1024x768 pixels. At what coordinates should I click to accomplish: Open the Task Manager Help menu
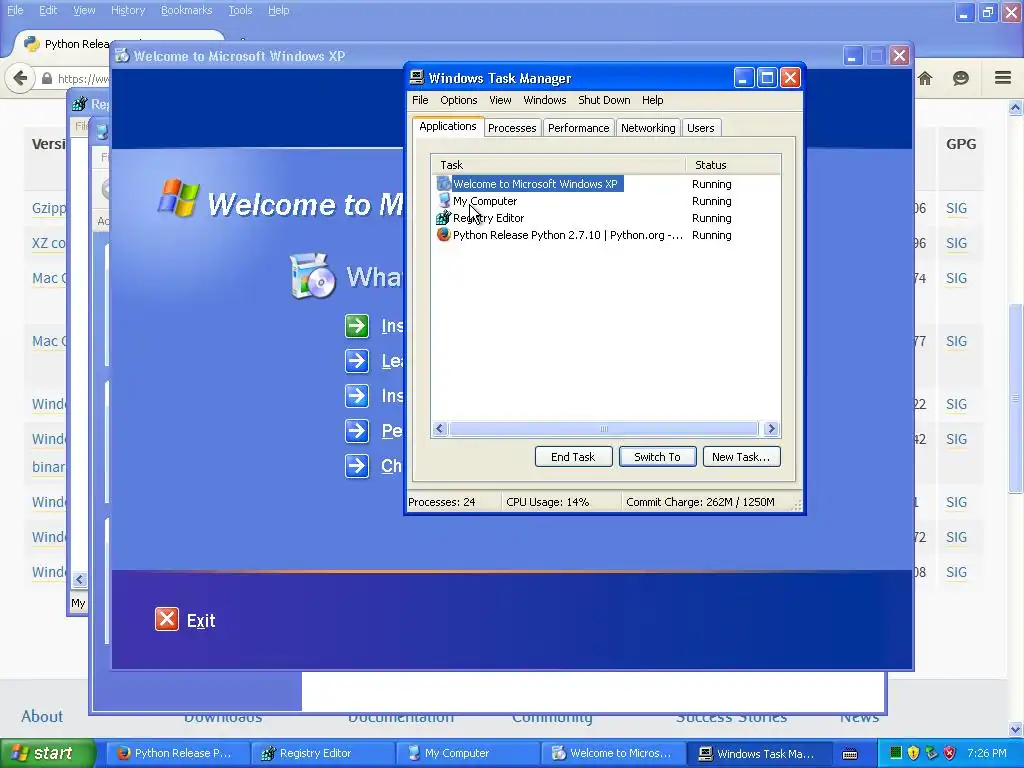(x=652, y=100)
